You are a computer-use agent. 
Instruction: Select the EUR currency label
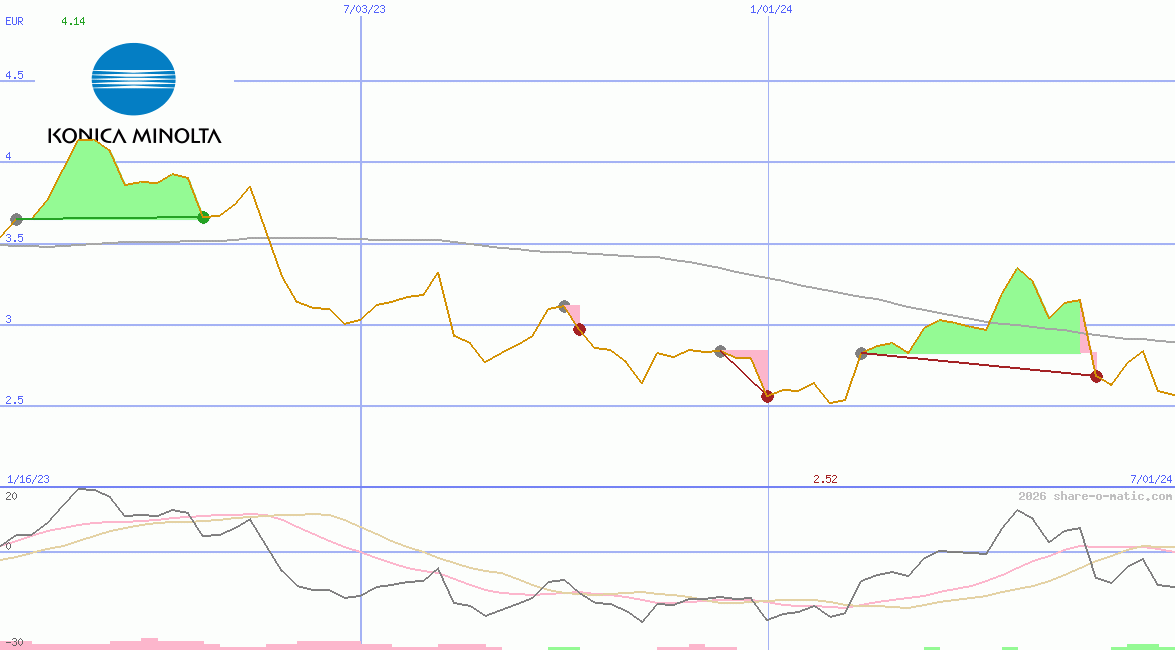pyautogui.click(x=13, y=22)
